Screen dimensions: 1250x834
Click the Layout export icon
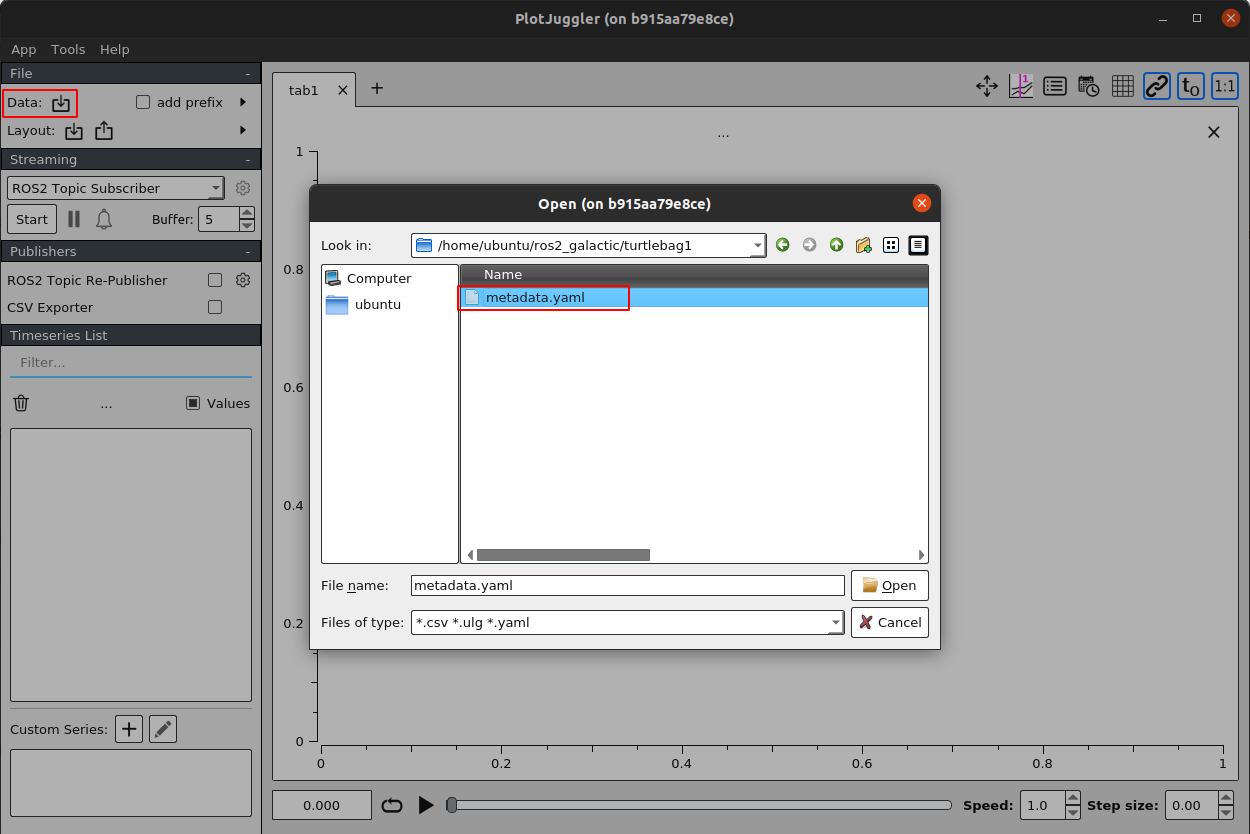(103, 131)
